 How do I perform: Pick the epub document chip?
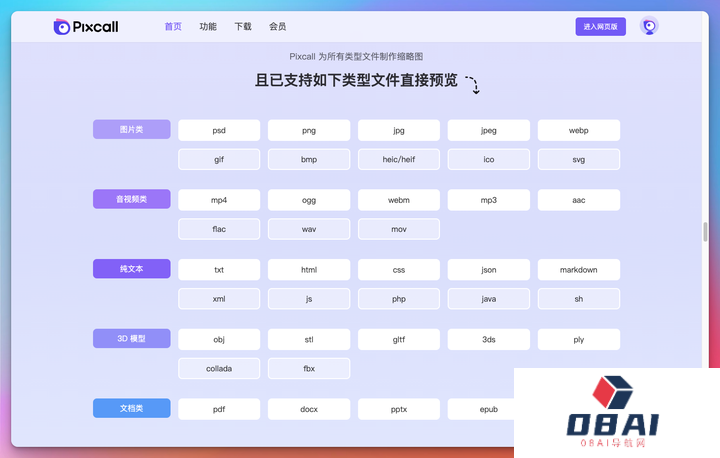tap(488, 409)
